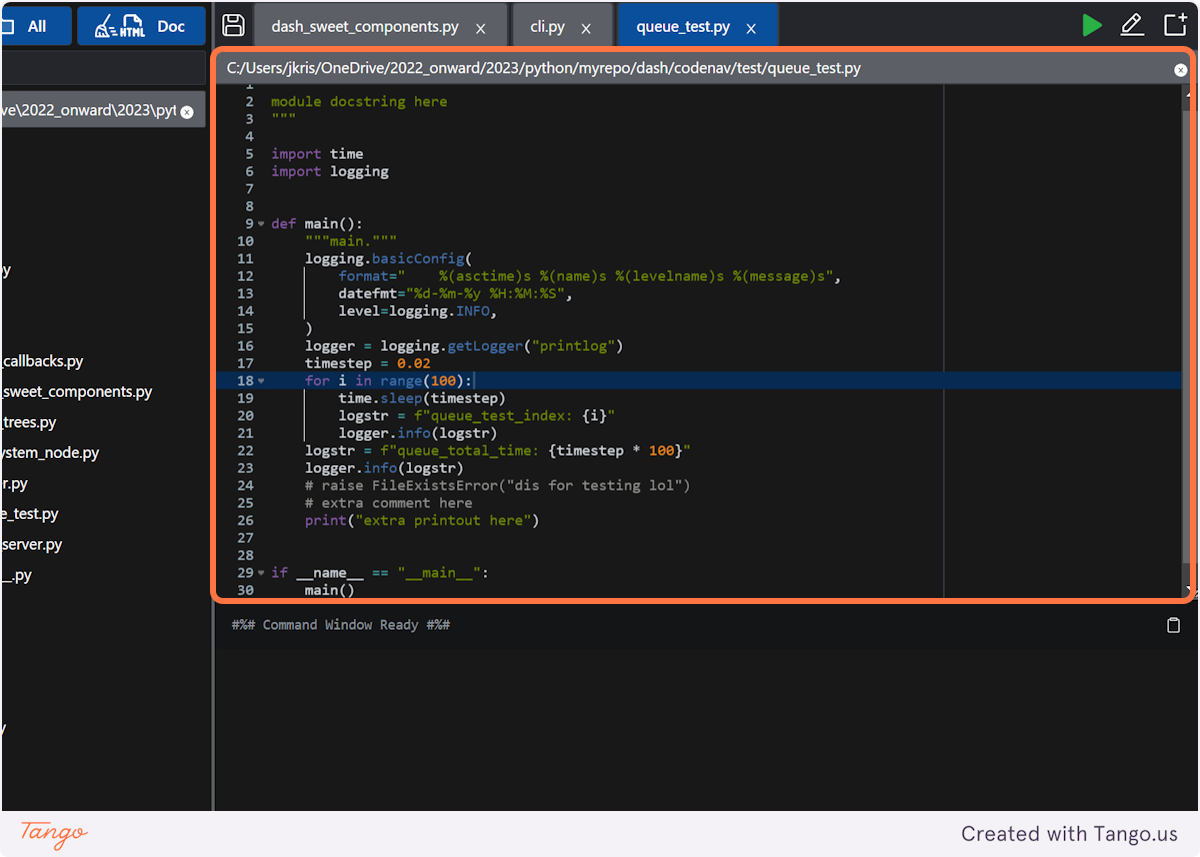The height and width of the screenshot is (857, 1200).
Task: Click the level=logging.INFO line
Action: (x=418, y=311)
